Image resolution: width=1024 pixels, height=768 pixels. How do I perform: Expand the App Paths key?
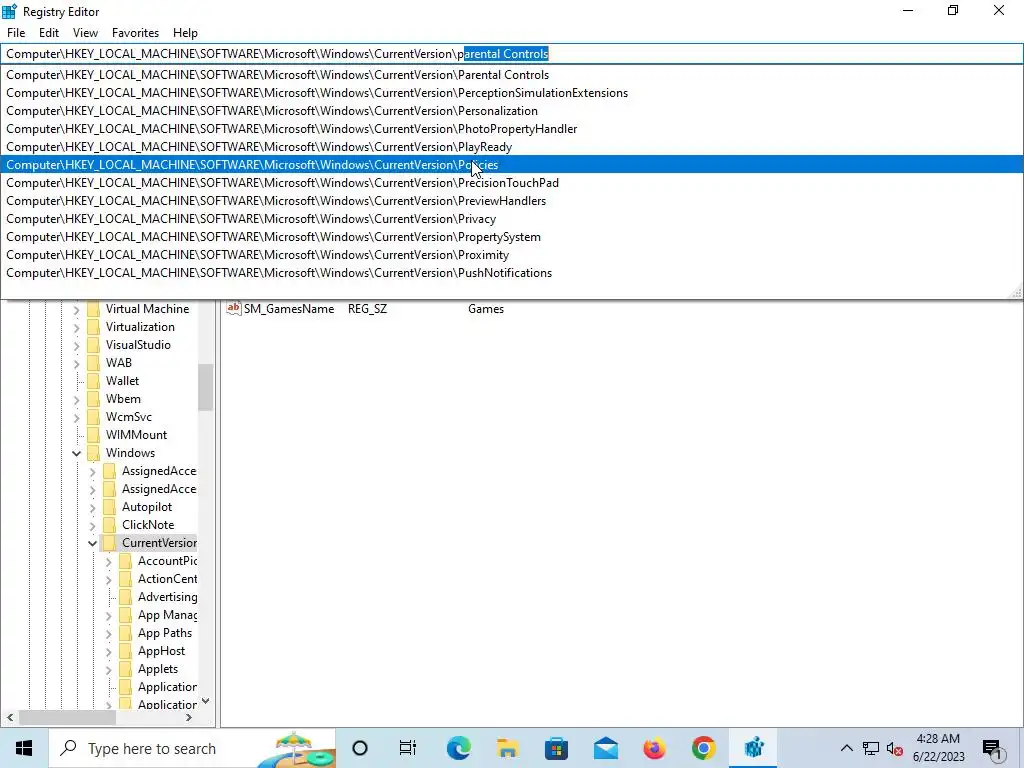pyautogui.click(x=108, y=633)
